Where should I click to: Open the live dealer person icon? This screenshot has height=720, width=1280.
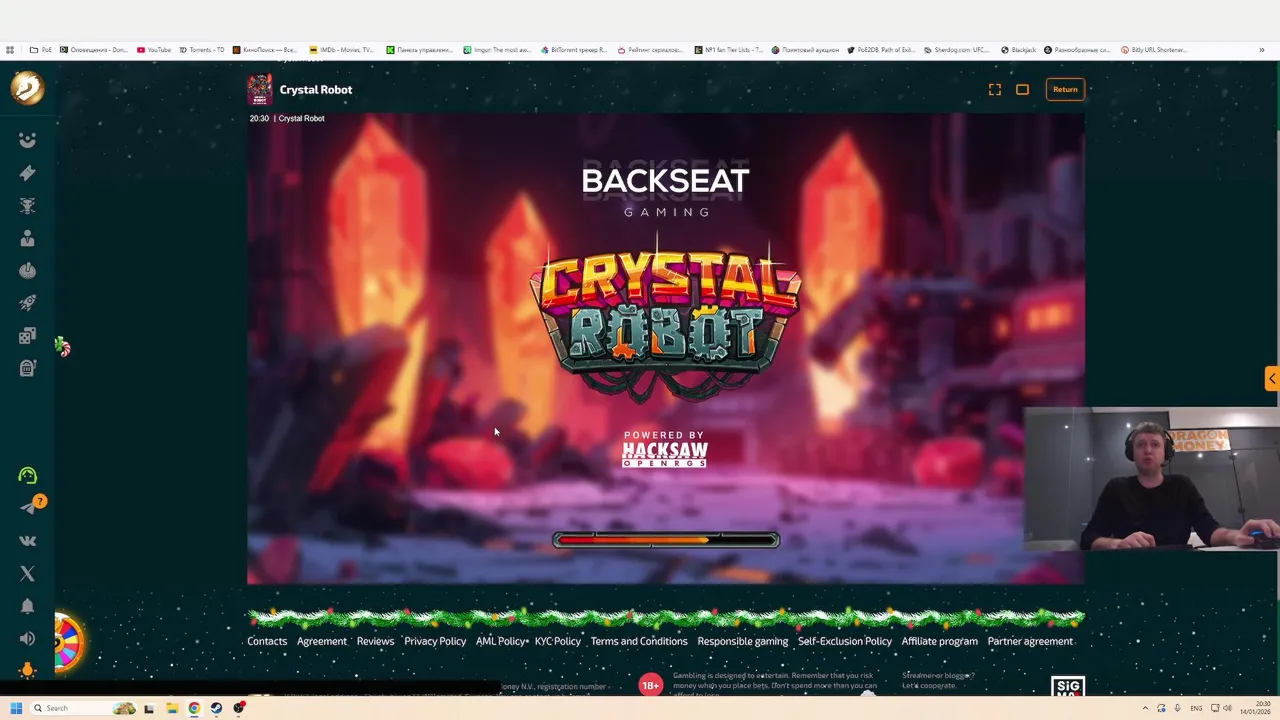click(x=27, y=238)
